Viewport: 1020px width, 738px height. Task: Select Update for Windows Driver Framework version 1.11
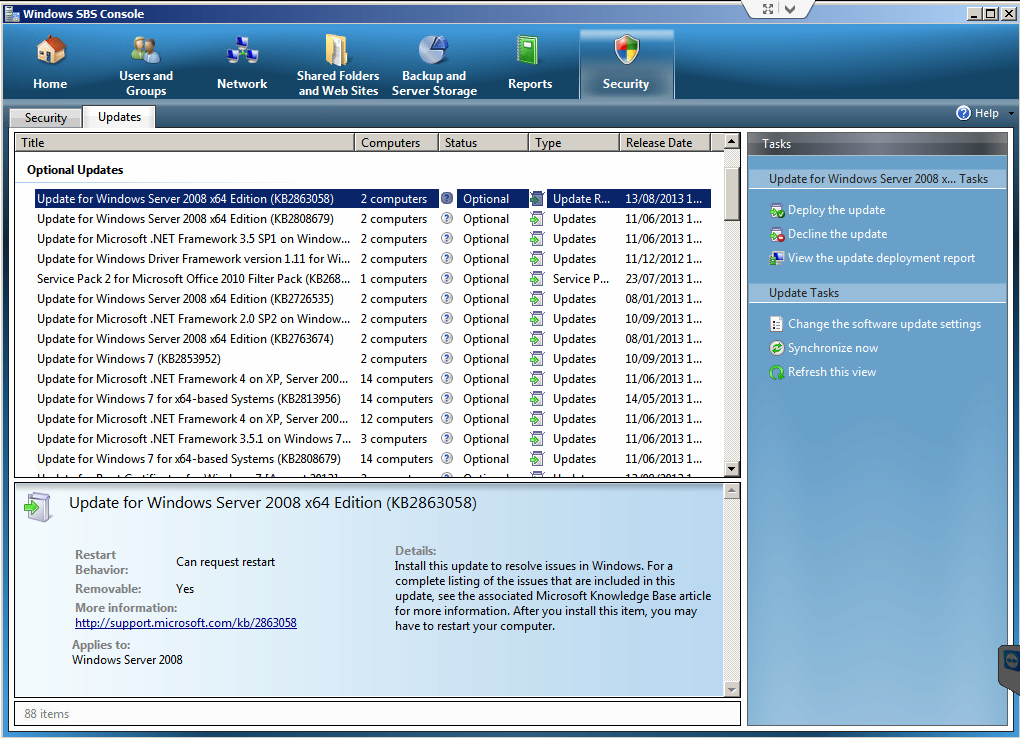click(x=372, y=258)
